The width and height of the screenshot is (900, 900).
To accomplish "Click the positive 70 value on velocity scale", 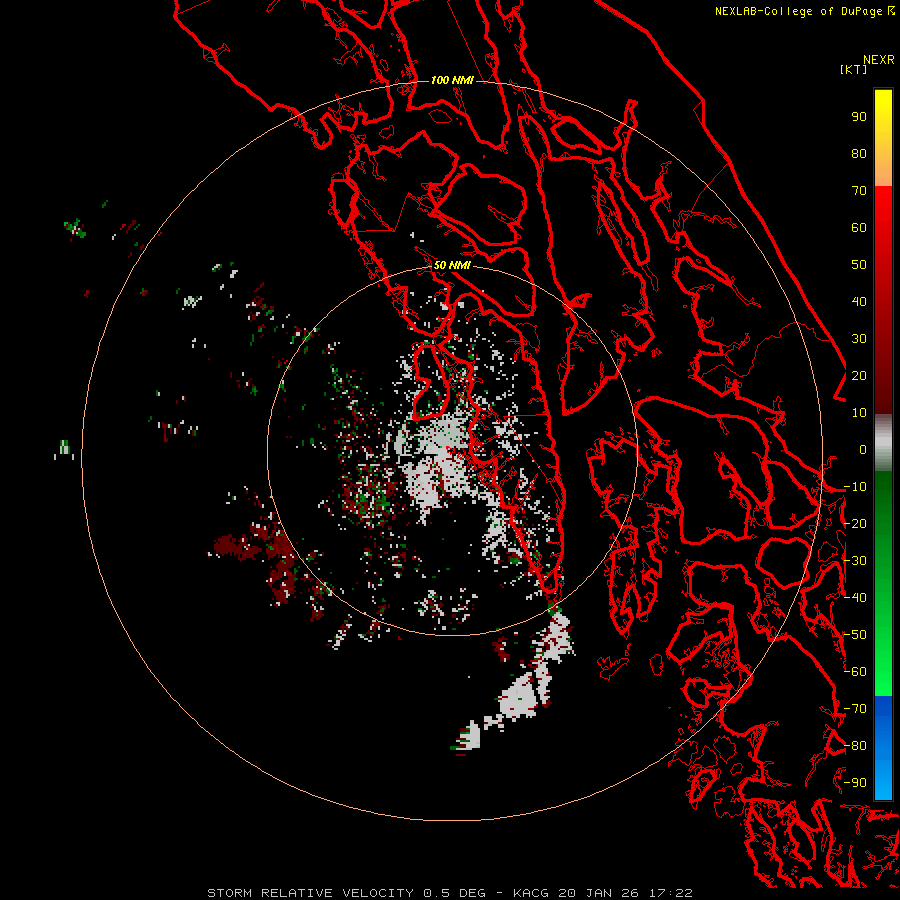I will (859, 191).
